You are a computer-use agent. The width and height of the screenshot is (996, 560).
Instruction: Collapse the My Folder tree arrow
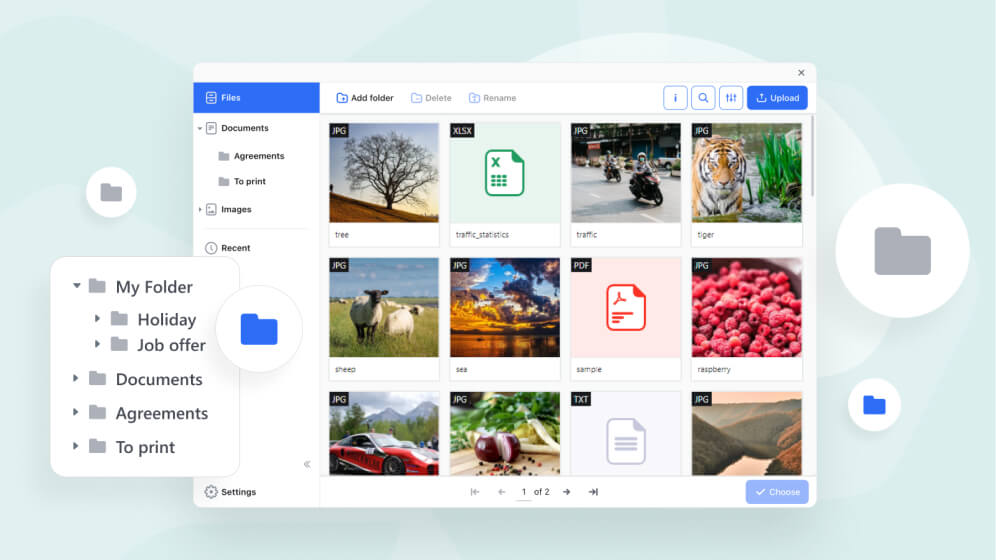tap(76, 287)
